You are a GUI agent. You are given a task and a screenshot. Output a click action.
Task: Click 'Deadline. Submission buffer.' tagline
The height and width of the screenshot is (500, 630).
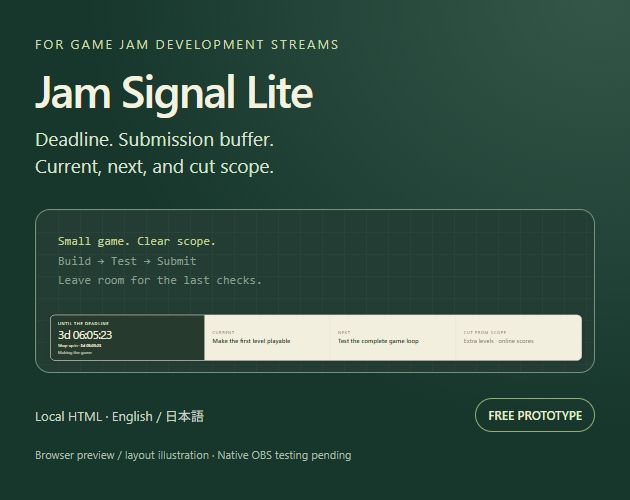pyautogui.click(x=154, y=140)
